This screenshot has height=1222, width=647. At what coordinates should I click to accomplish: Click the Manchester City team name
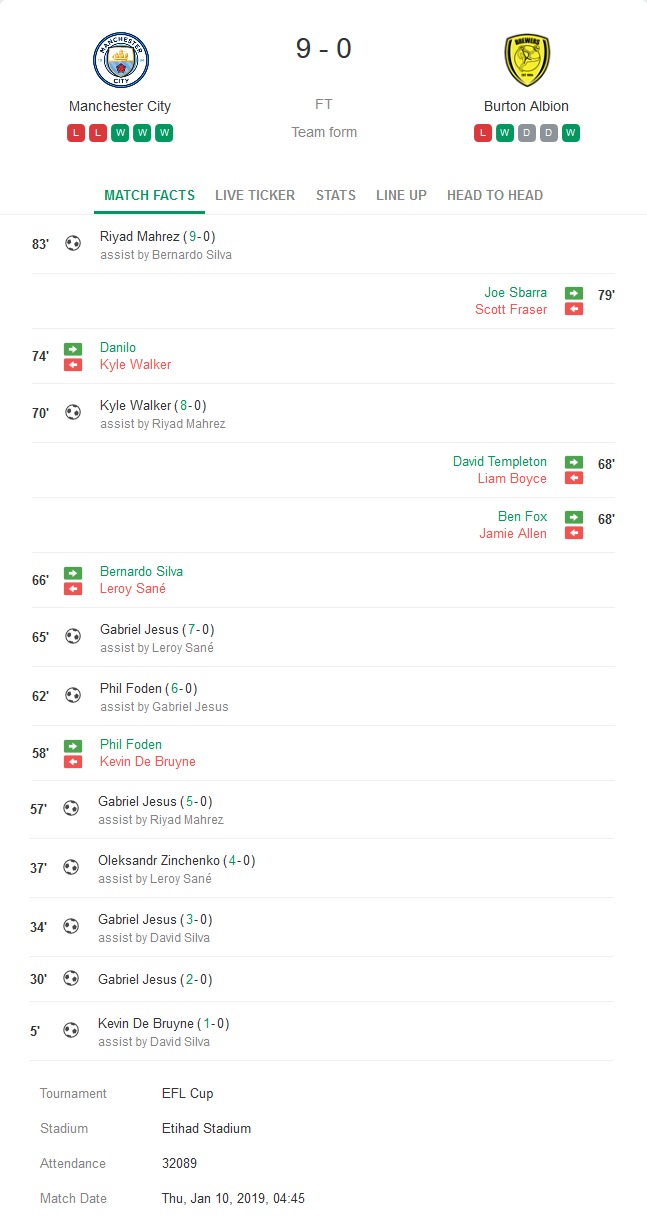[120, 106]
